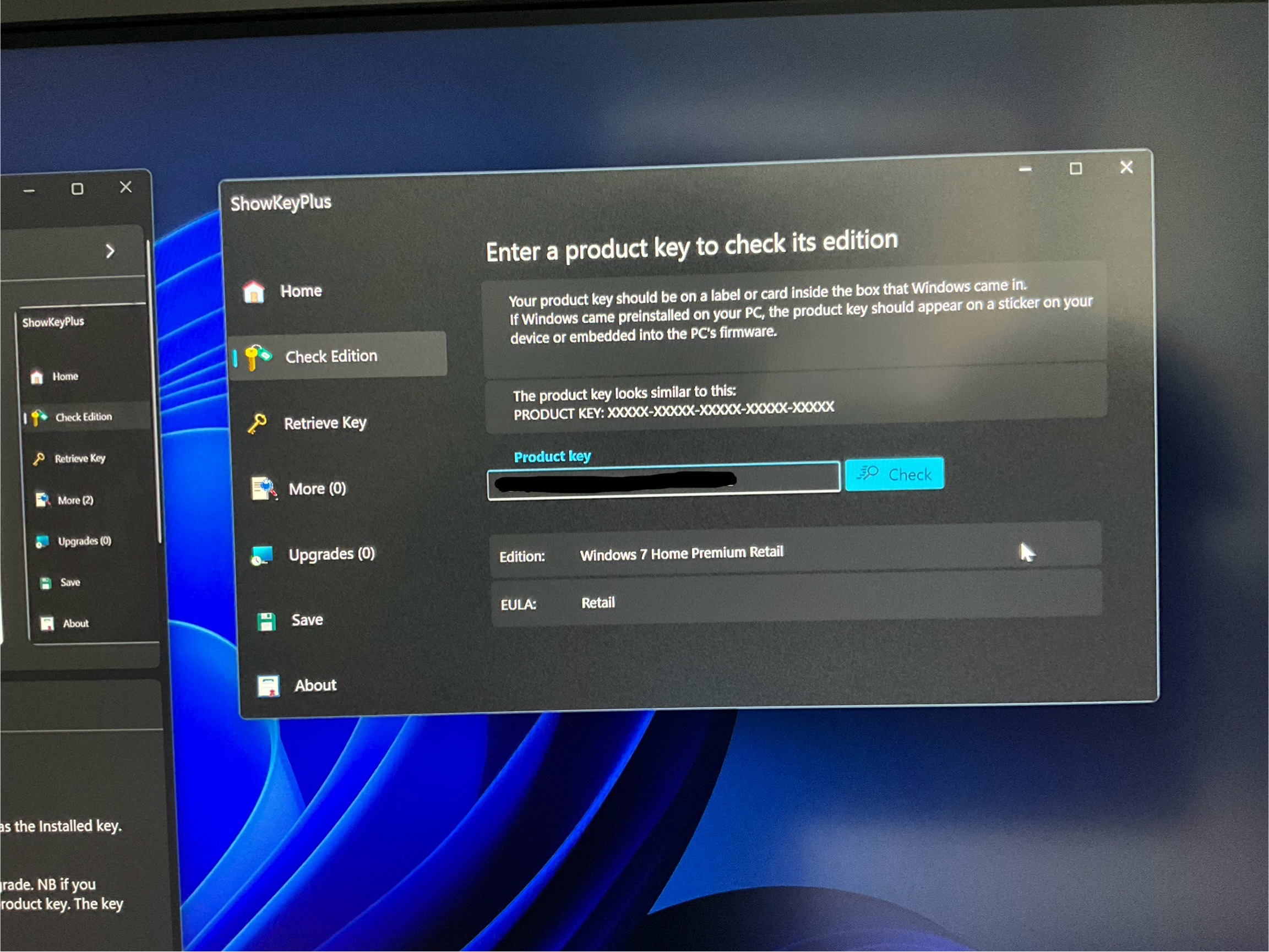Maximize the main ShowKeyPlus window
The height and width of the screenshot is (952, 1269).
click(x=1076, y=168)
